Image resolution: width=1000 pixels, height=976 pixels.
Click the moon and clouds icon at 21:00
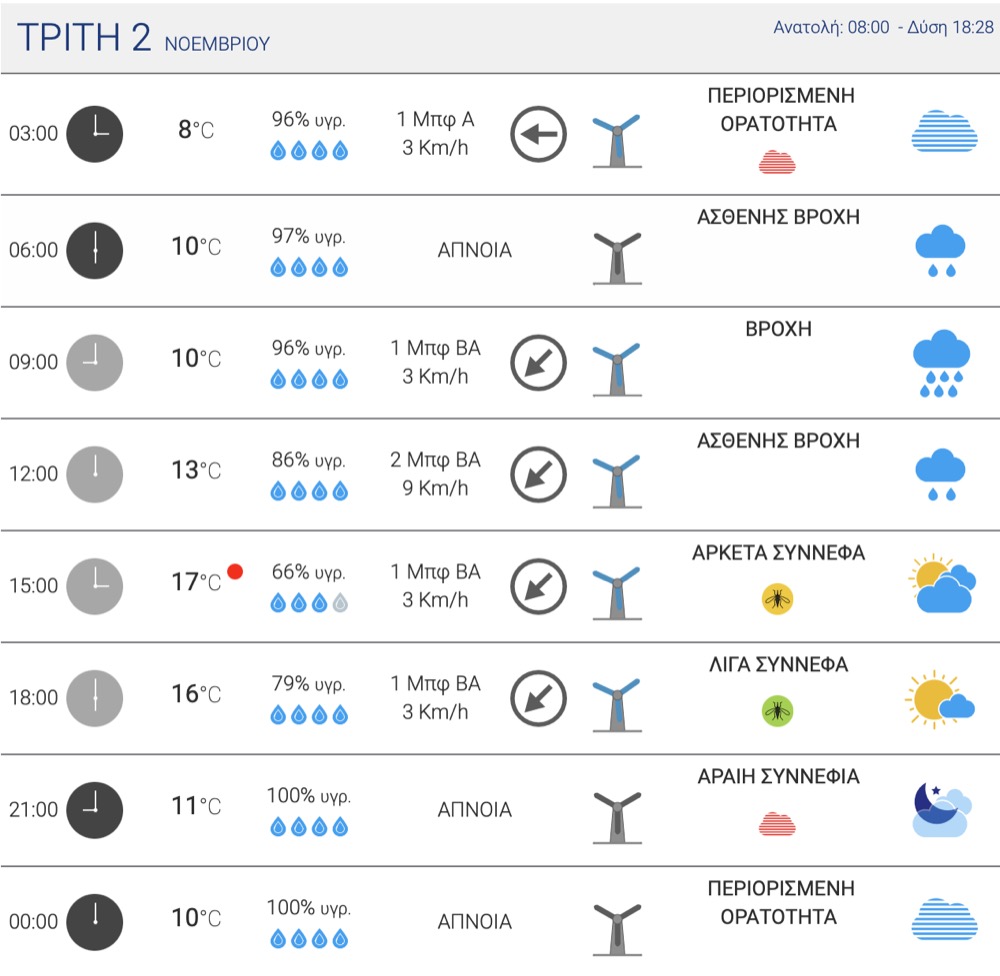[x=942, y=810]
